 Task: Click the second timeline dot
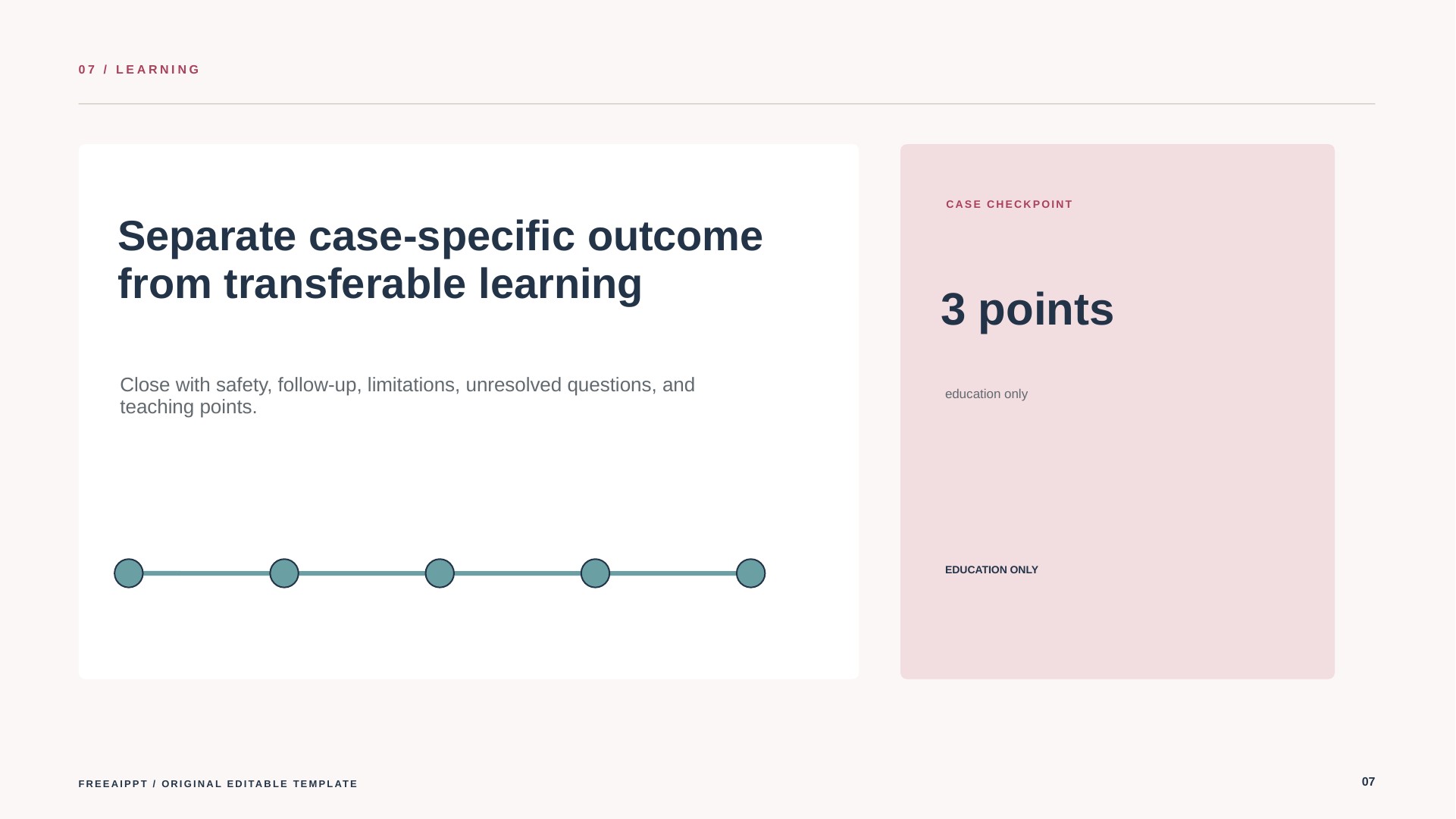[284, 573]
